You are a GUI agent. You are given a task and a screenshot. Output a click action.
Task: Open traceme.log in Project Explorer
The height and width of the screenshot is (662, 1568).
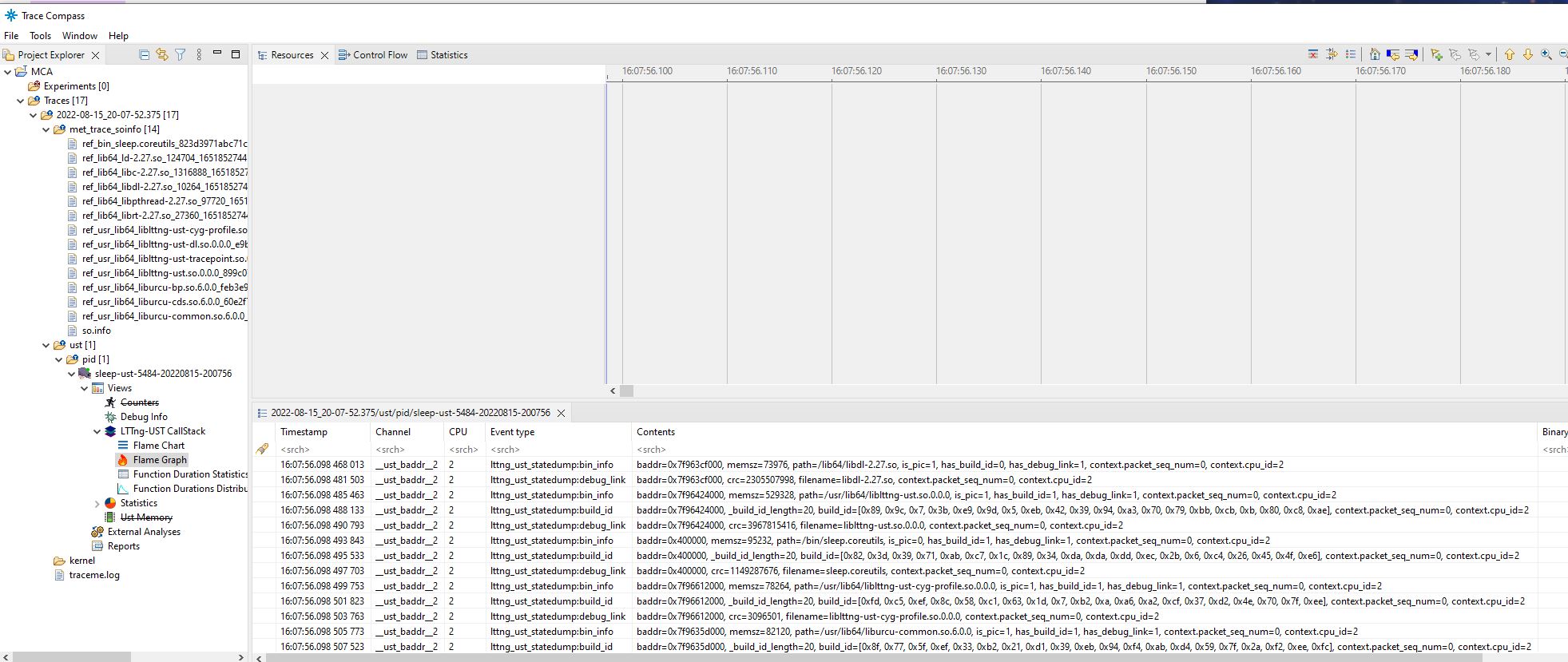click(x=94, y=575)
